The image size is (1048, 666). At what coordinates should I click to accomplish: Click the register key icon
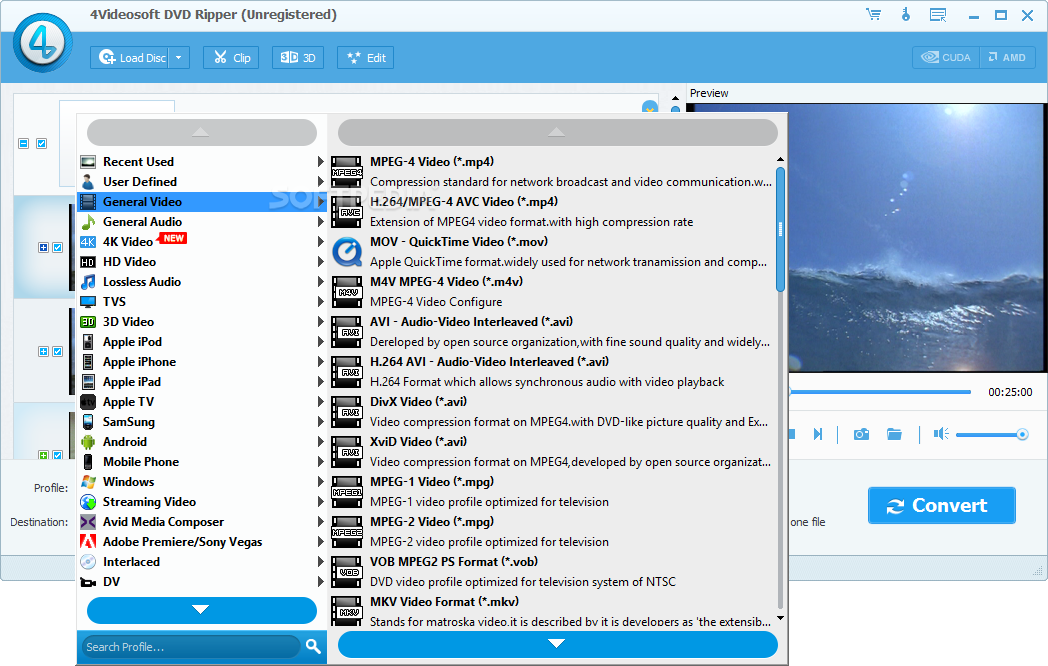(906, 14)
